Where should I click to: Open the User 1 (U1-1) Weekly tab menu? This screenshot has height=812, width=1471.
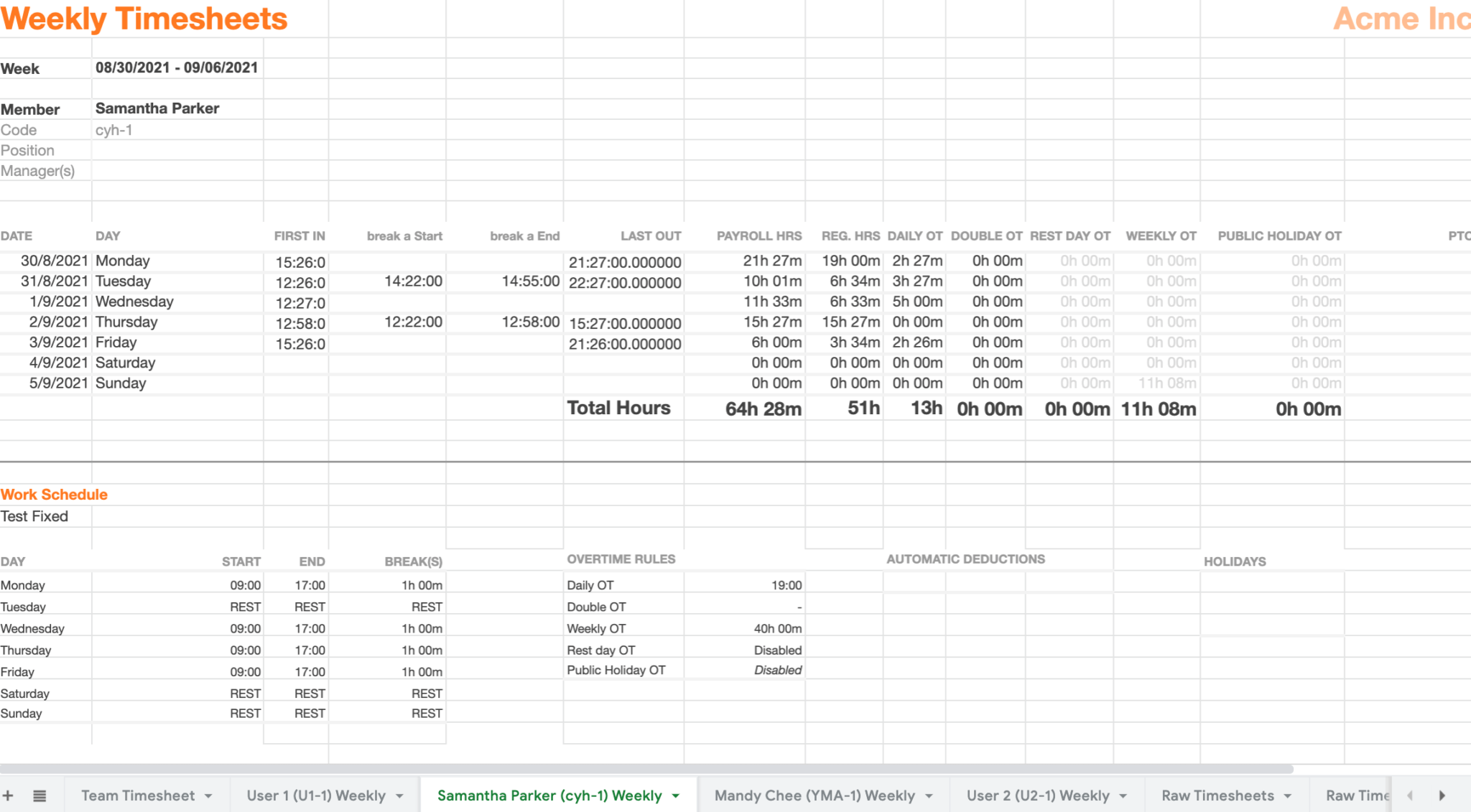click(400, 795)
